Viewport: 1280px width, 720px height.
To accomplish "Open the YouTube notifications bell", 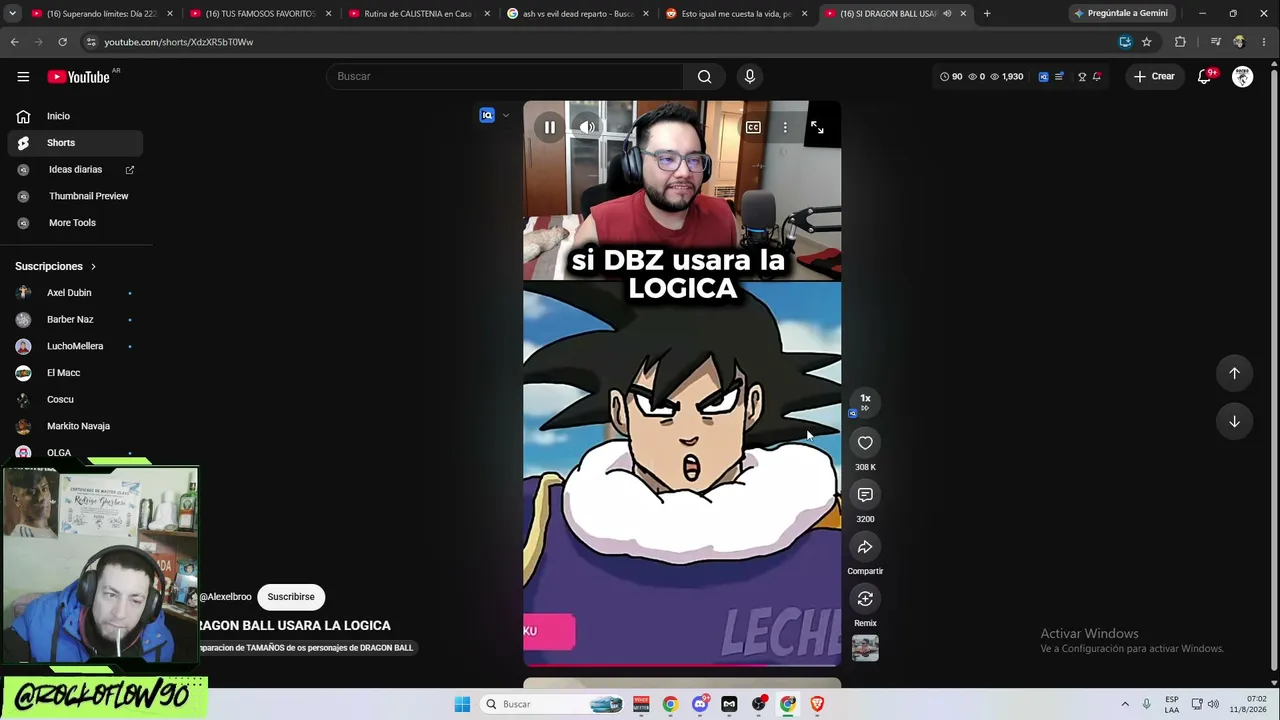I will (x=1206, y=76).
